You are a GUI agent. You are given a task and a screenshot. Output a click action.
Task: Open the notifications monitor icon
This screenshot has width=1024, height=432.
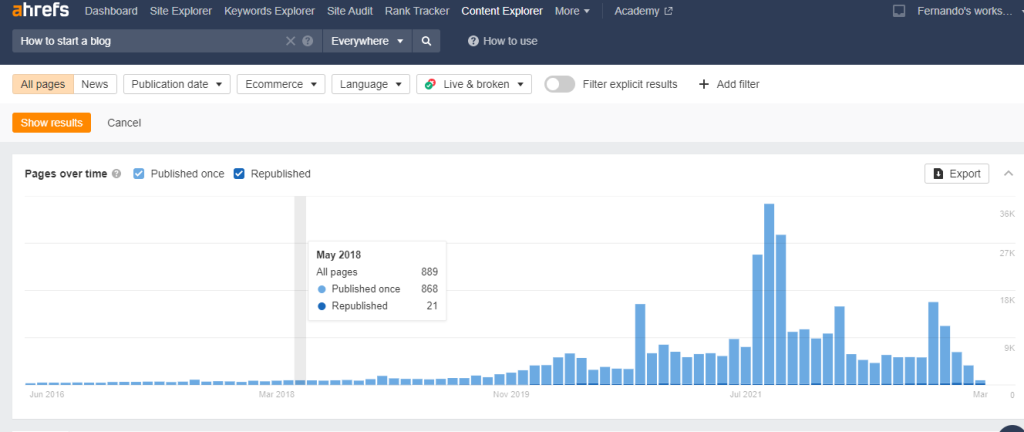pos(899,11)
